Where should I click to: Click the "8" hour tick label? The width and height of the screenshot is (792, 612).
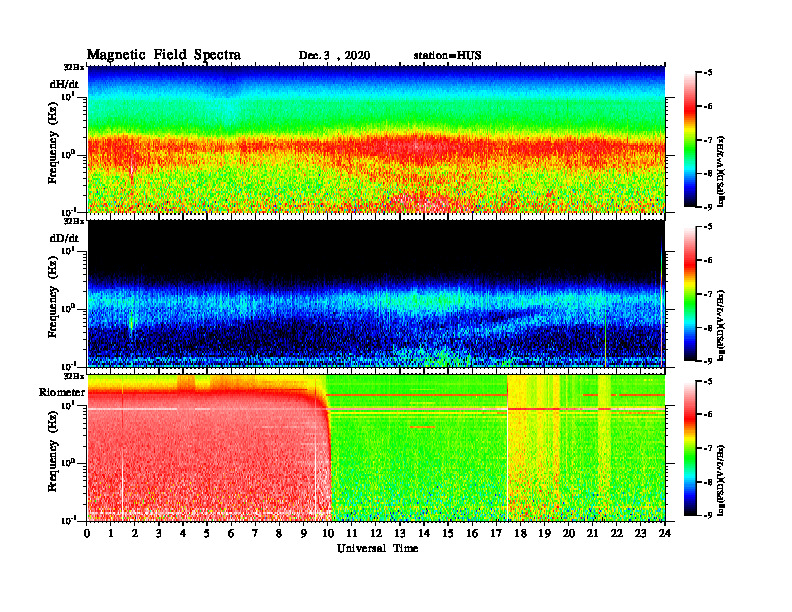click(279, 533)
